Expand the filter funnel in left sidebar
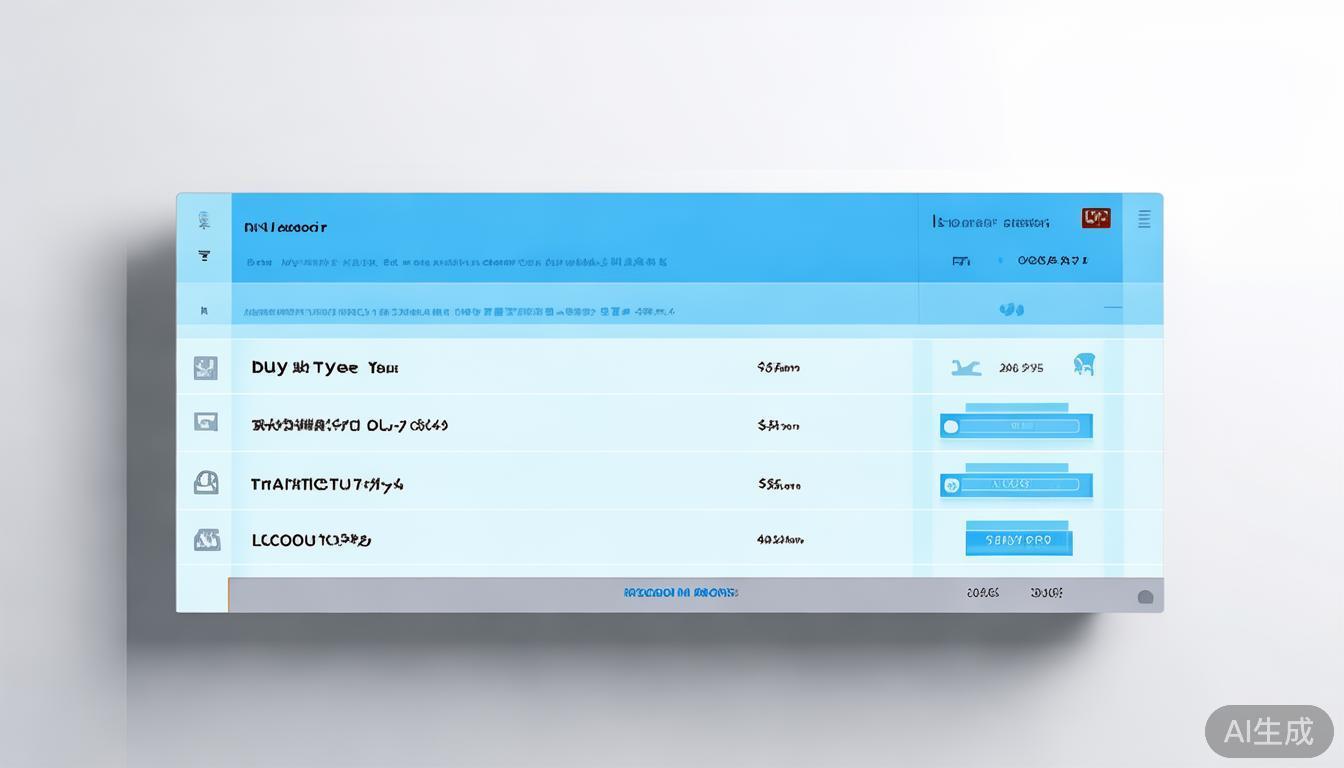 [204, 256]
